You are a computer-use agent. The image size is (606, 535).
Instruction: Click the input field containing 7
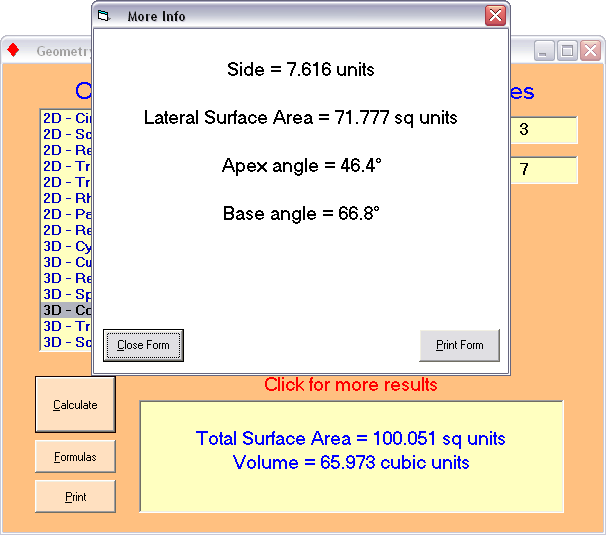(x=544, y=170)
